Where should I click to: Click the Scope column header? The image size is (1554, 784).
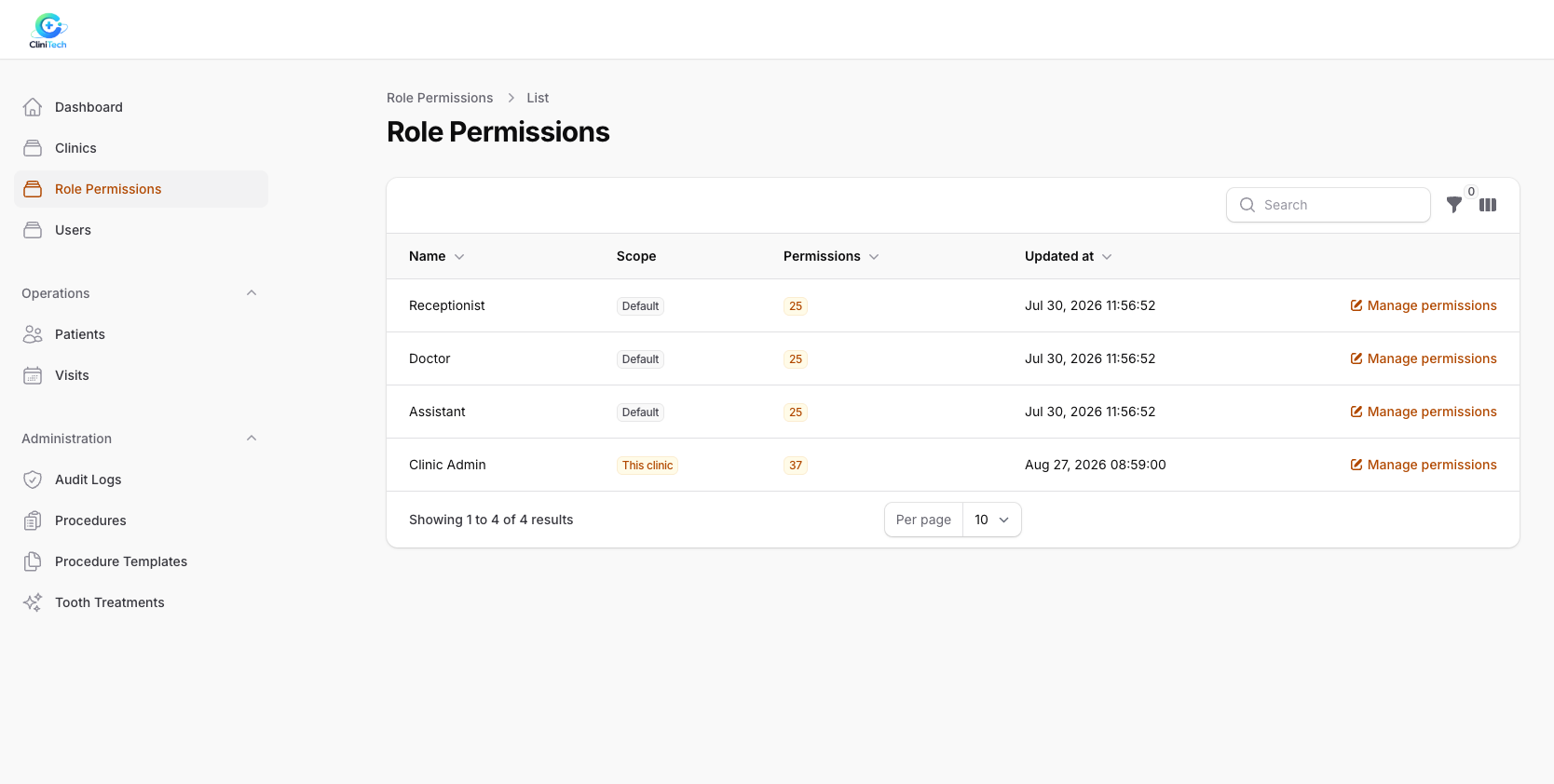click(x=636, y=256)
